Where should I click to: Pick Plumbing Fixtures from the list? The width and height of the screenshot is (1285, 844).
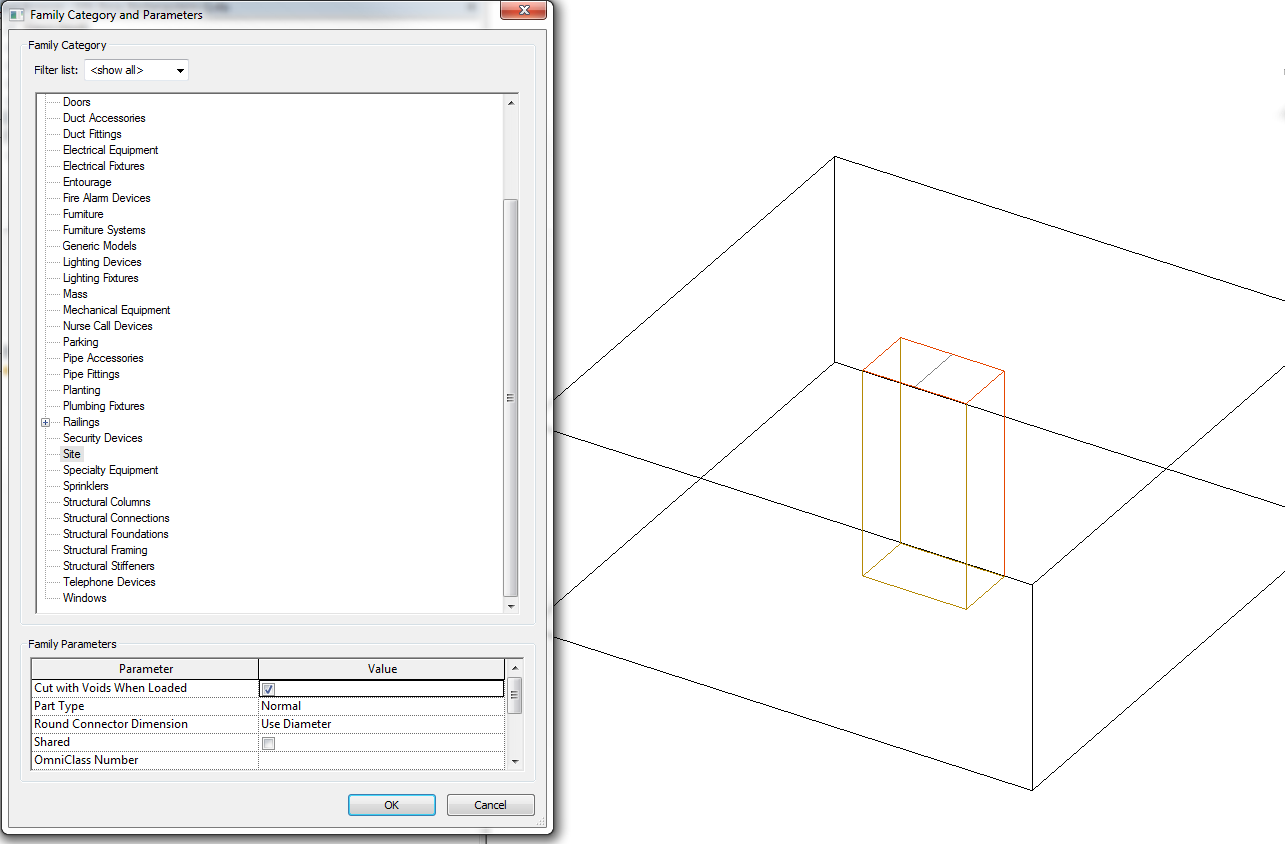coord(104,406)
